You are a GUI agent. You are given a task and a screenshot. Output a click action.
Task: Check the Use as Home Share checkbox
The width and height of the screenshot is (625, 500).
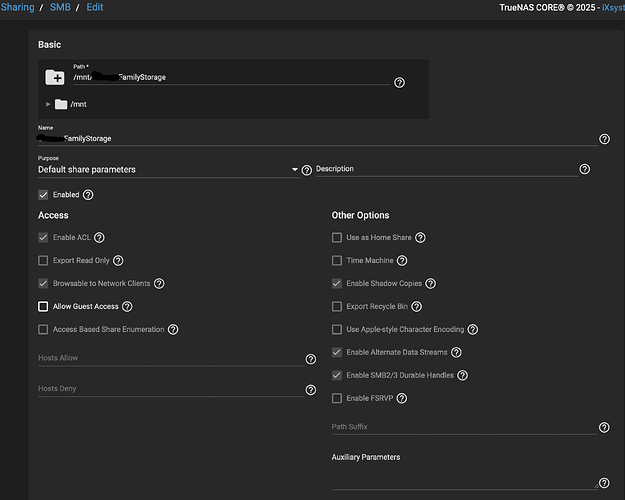coord(337,238)
